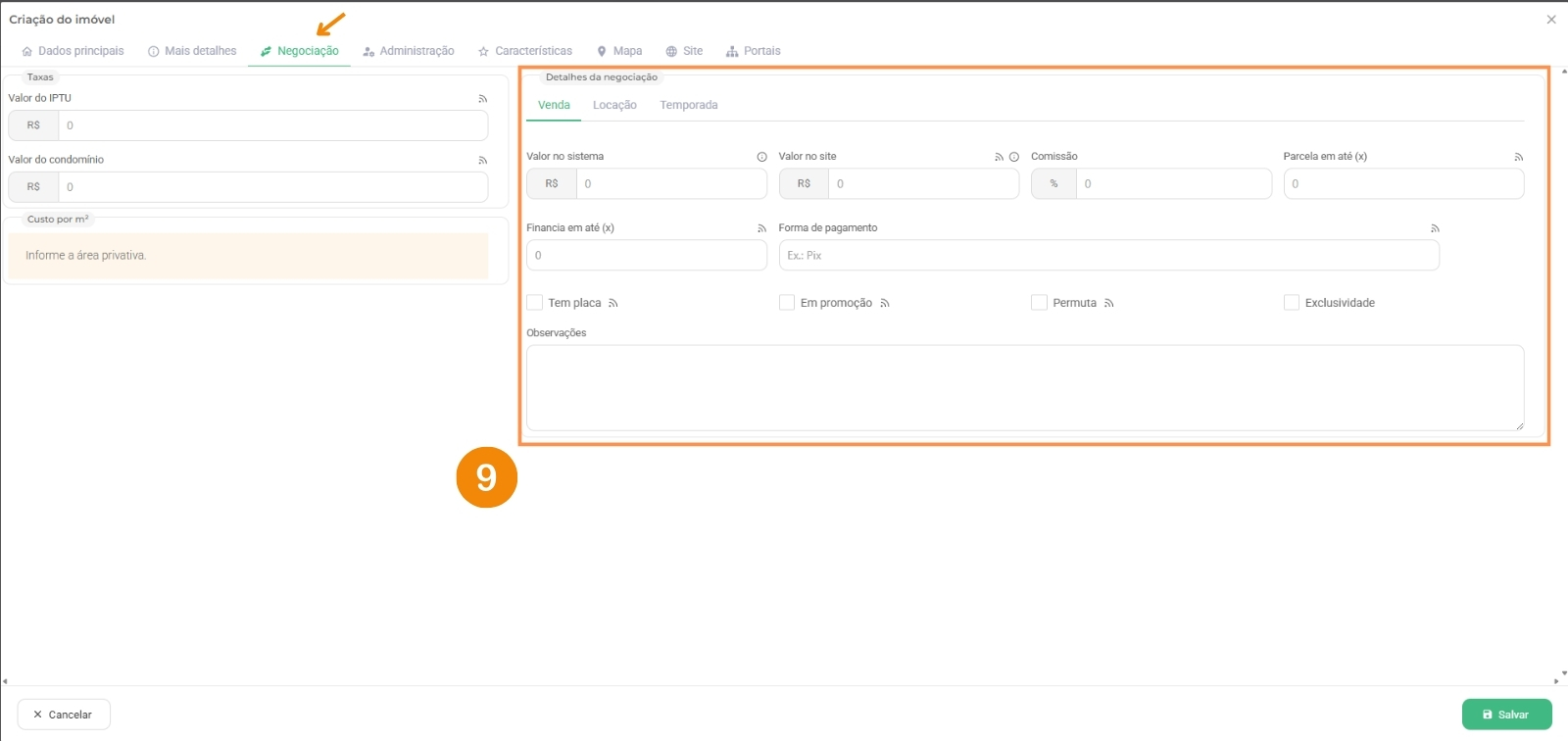This screenshot has width=1568, height=741.
Task: Click the feed icon next to Em promoção
Action: click(x=885, y=304)
